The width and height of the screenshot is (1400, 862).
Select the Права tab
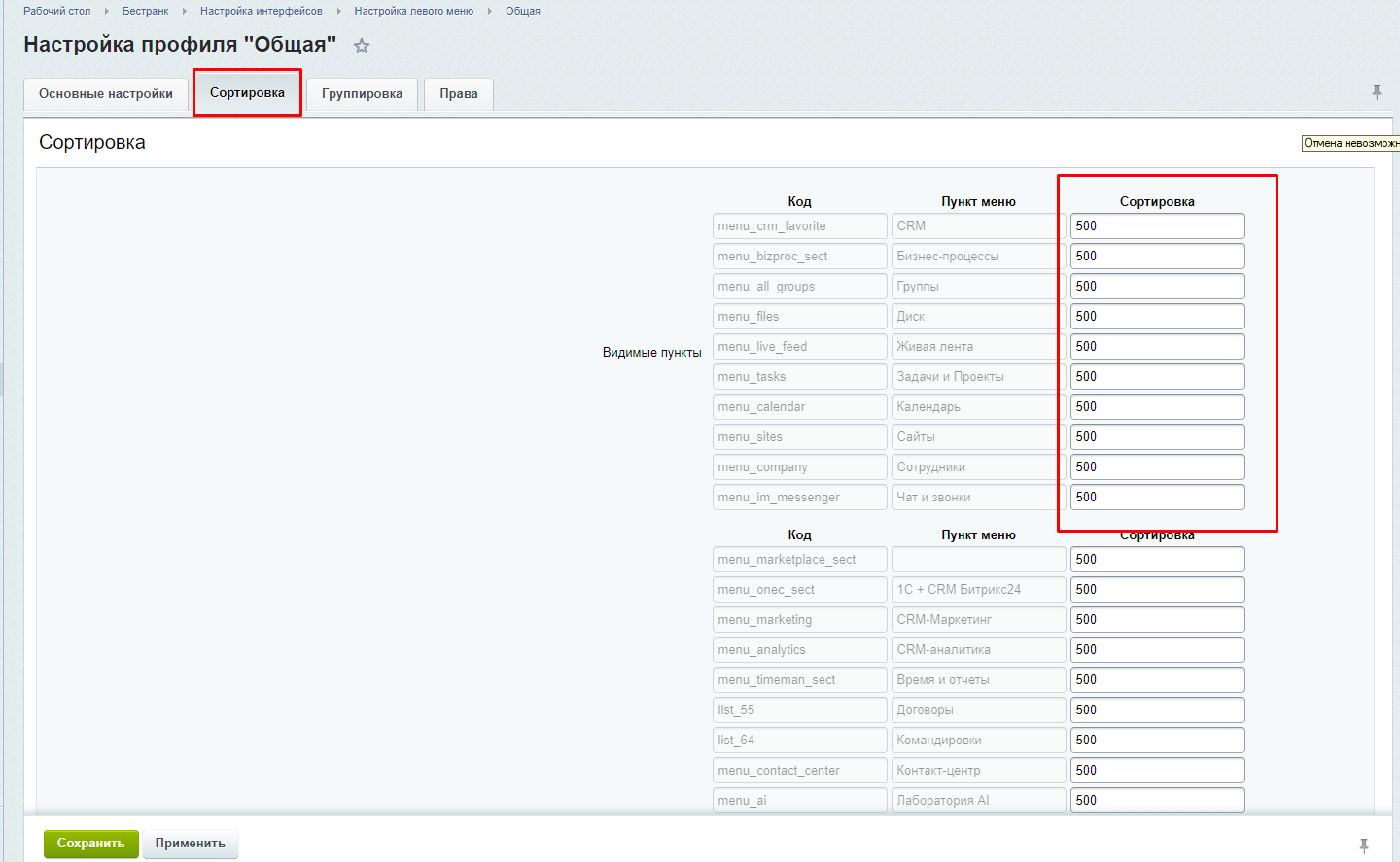tap(458, 94)
